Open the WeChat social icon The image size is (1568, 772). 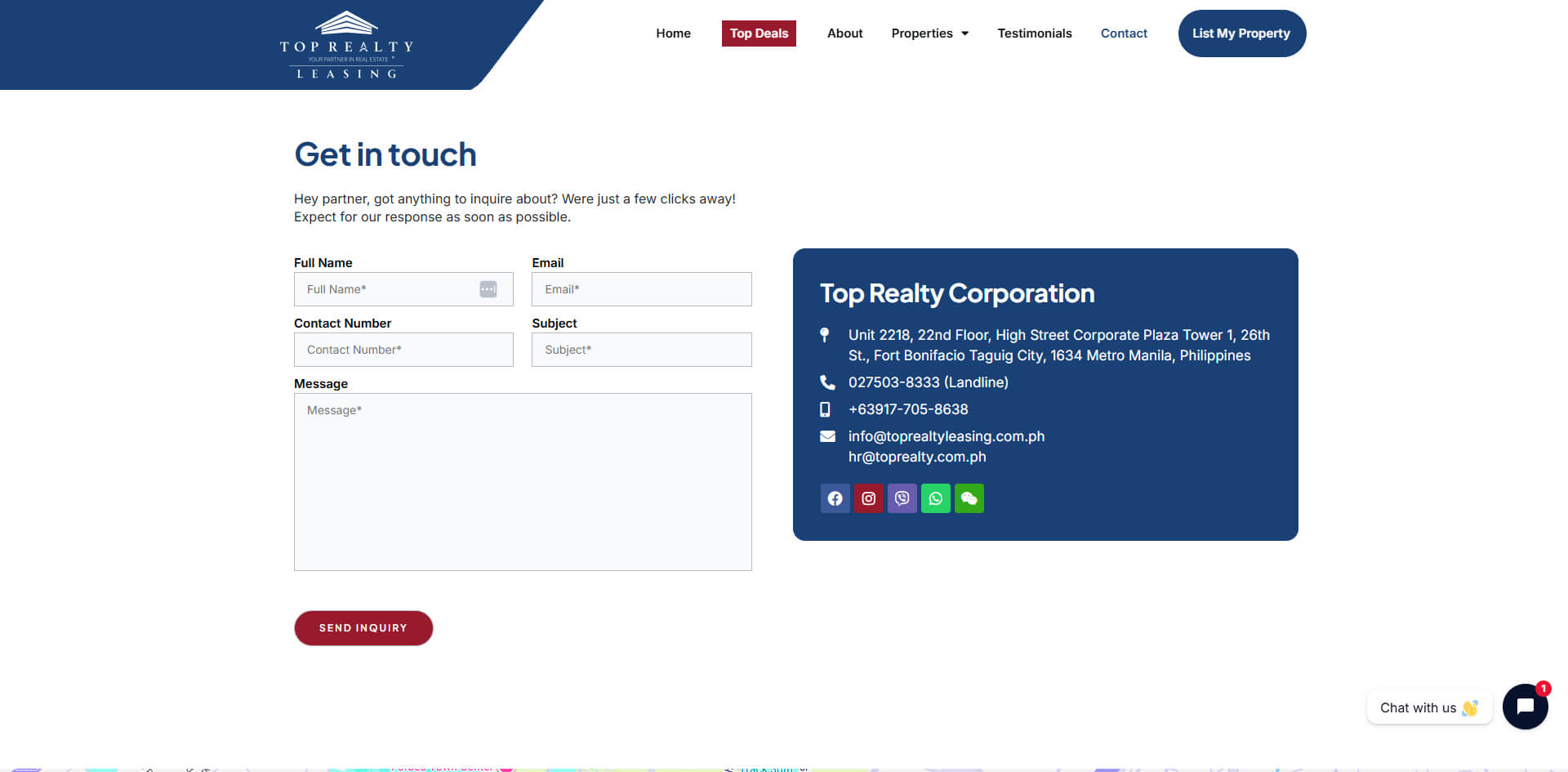coord(969,498)
